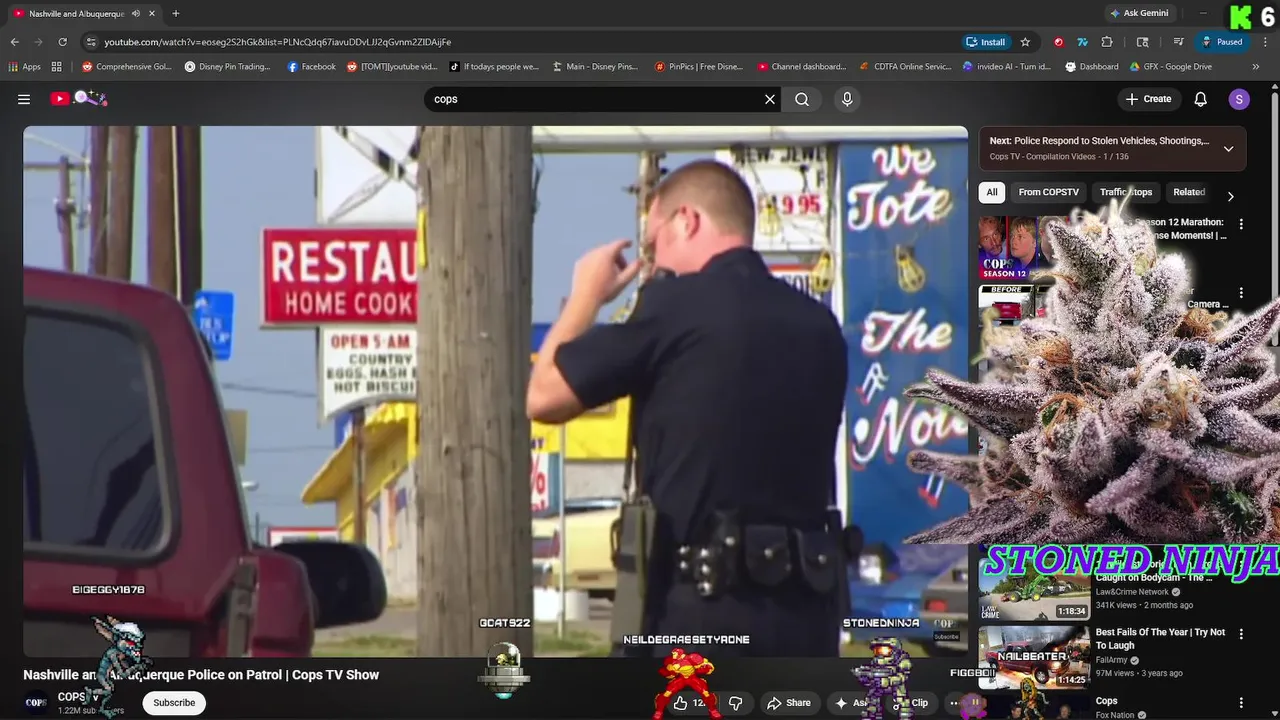Open Chrome extensions puzzle icon
Viewport: 1280px width, 720px height.
[x=1107, y=42]
